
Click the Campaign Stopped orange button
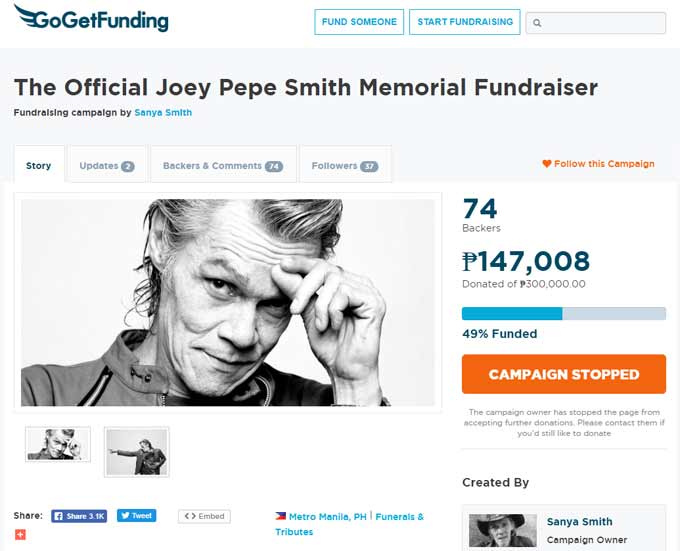click(x=564, y=374)
